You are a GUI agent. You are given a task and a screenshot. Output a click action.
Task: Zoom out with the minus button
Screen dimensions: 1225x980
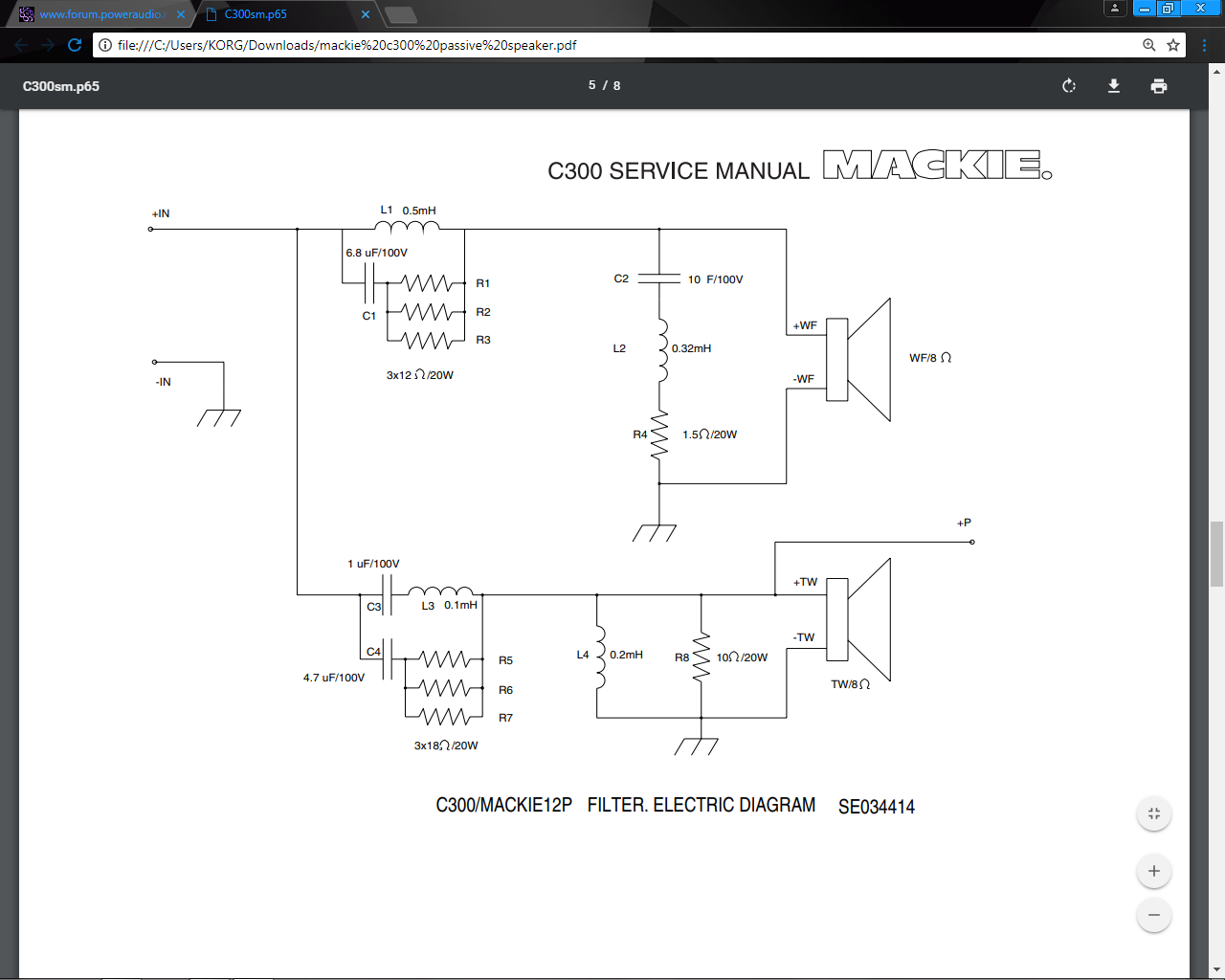click(x=1154, y=915)
